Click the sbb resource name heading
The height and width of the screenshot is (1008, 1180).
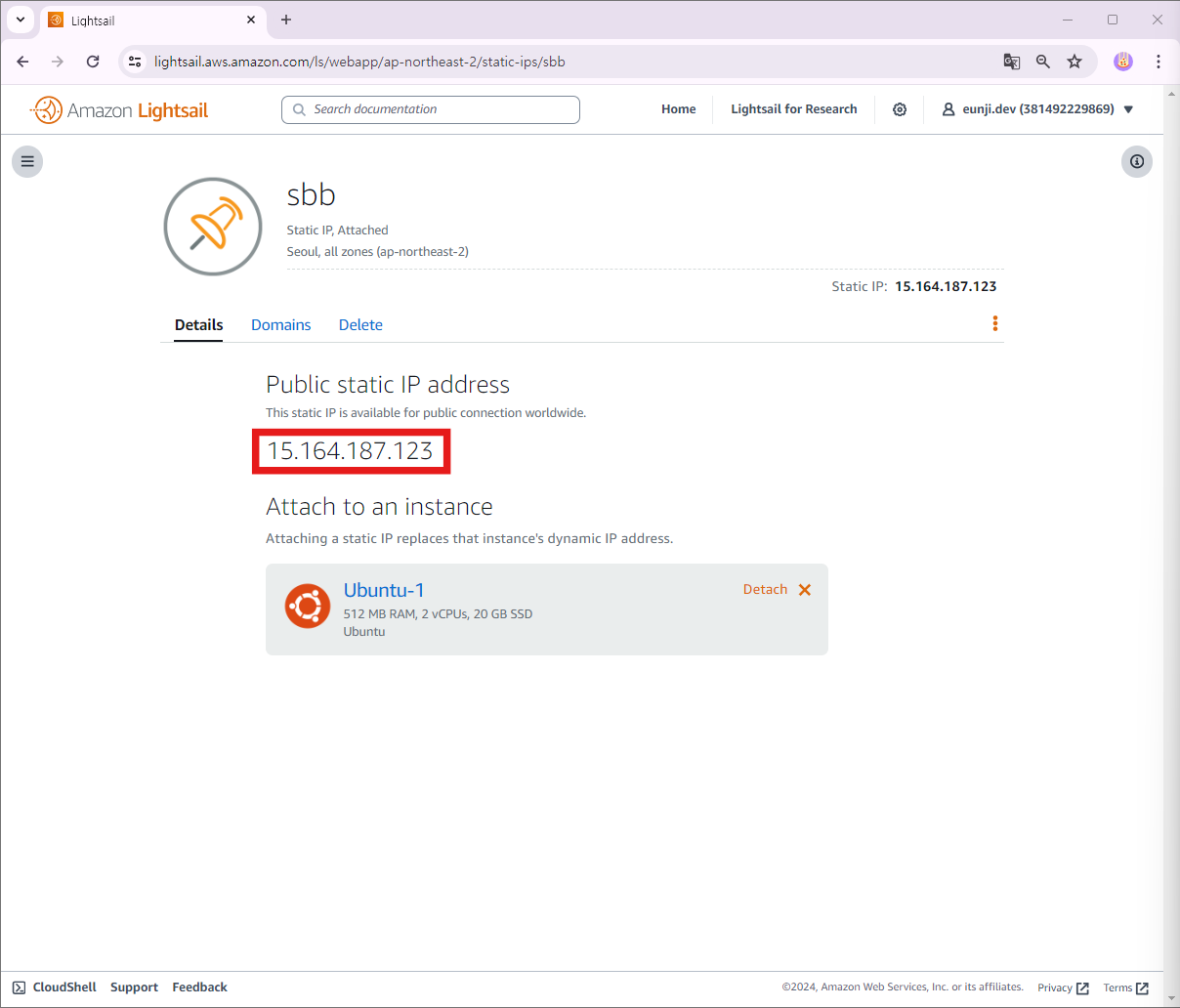[312, 194]
